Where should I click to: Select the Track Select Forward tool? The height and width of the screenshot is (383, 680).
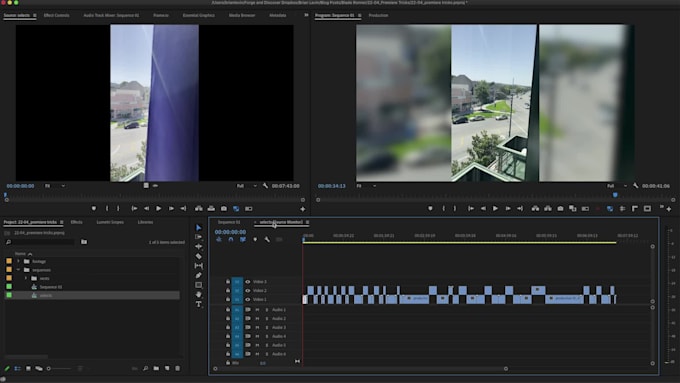pyautogui.click(x=199, y=237)
